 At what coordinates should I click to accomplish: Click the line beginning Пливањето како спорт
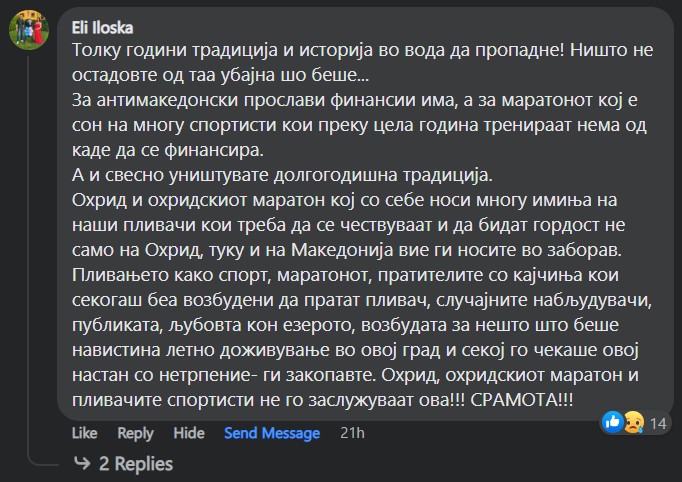click(345, 275)
